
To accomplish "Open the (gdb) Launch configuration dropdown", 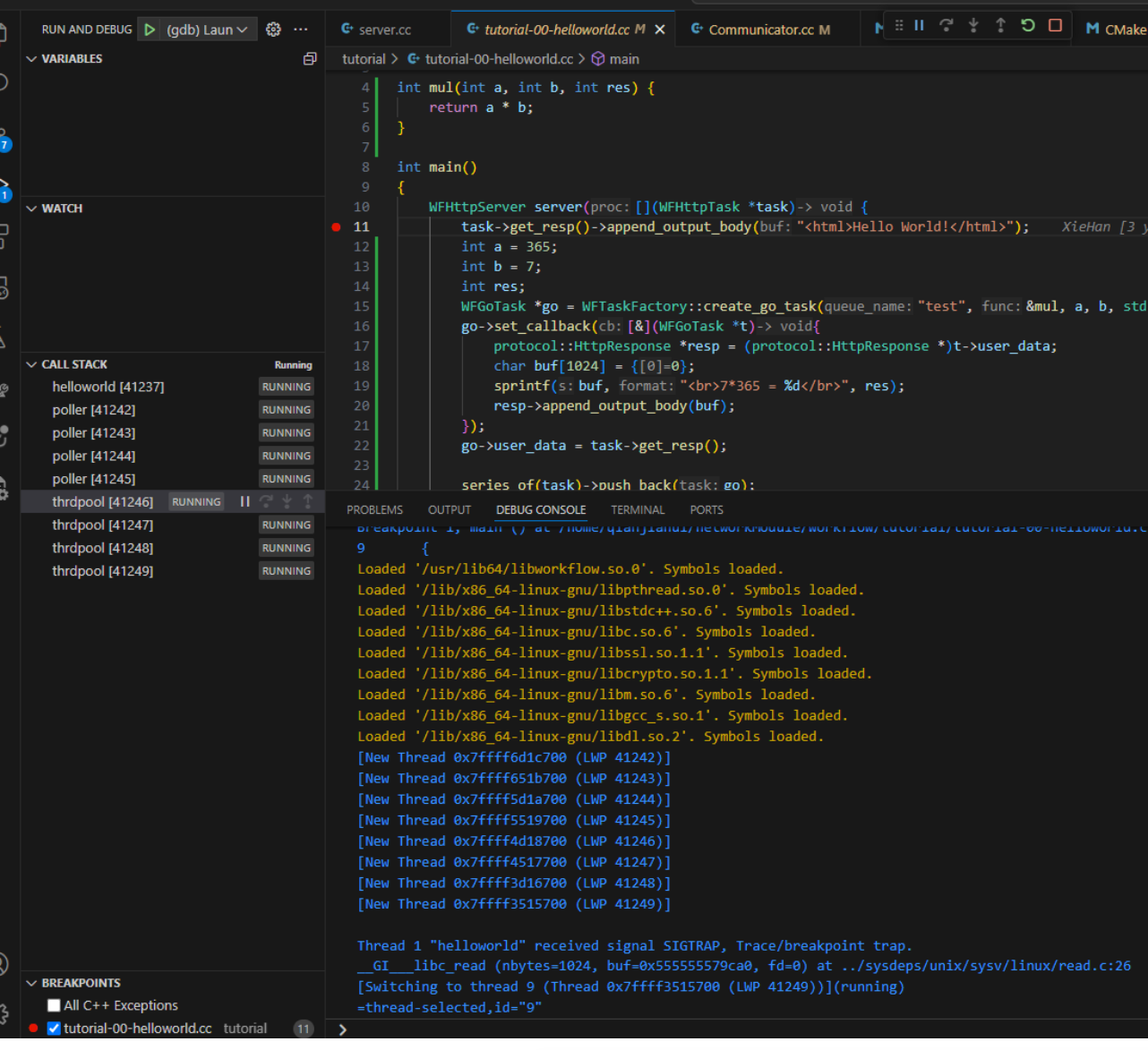I will pyautogui.click(x=207, y=30).
